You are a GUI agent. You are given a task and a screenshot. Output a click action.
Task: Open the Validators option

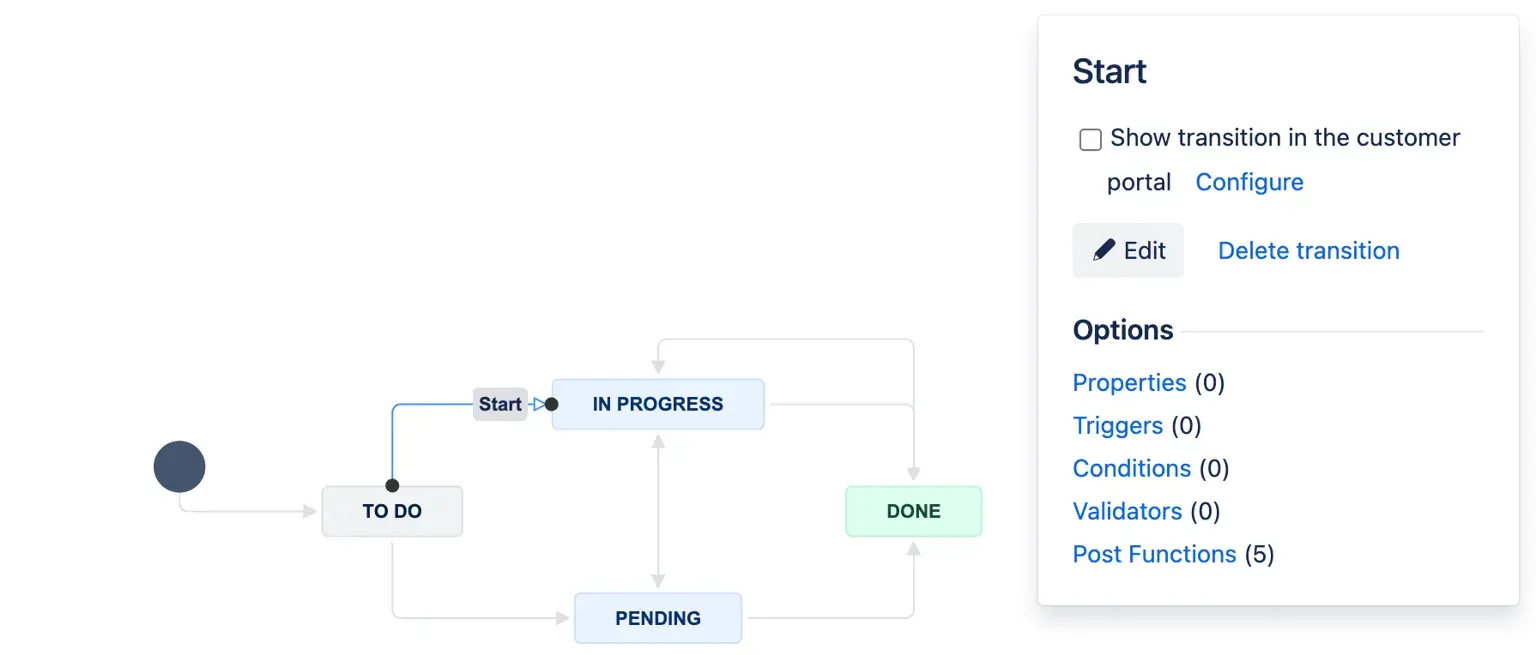click(1127, 511)
